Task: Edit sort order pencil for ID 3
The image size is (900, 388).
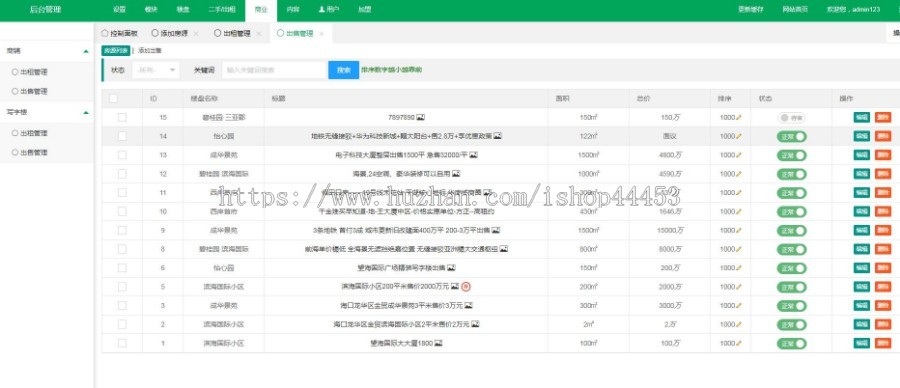Action: 739,306
